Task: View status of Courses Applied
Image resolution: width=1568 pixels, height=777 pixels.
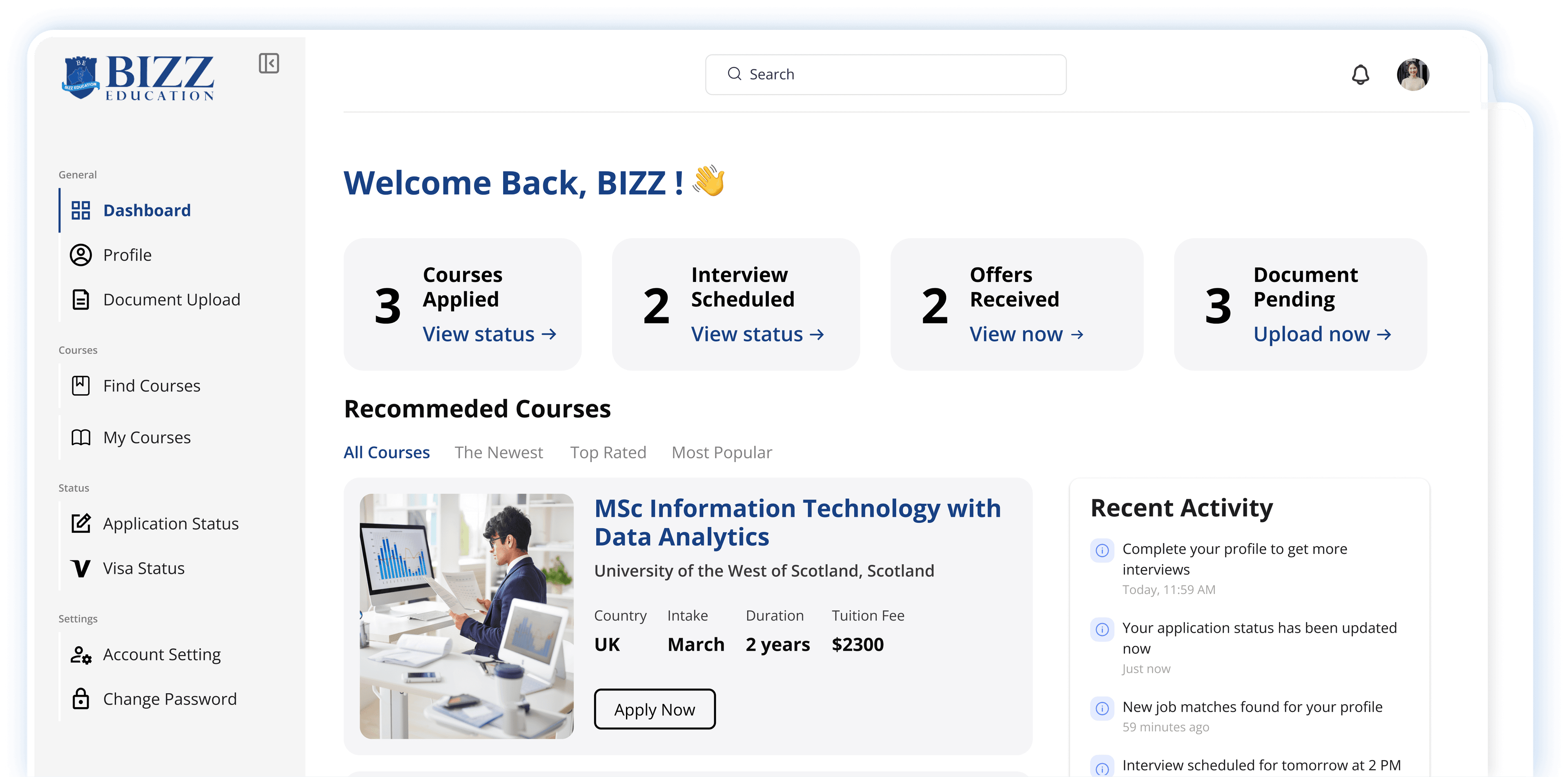Action: tap(490, 334)
